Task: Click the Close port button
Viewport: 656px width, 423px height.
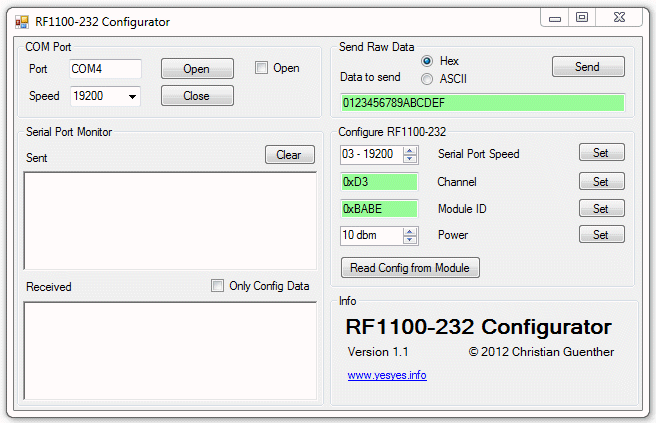Action: [197, 96]
